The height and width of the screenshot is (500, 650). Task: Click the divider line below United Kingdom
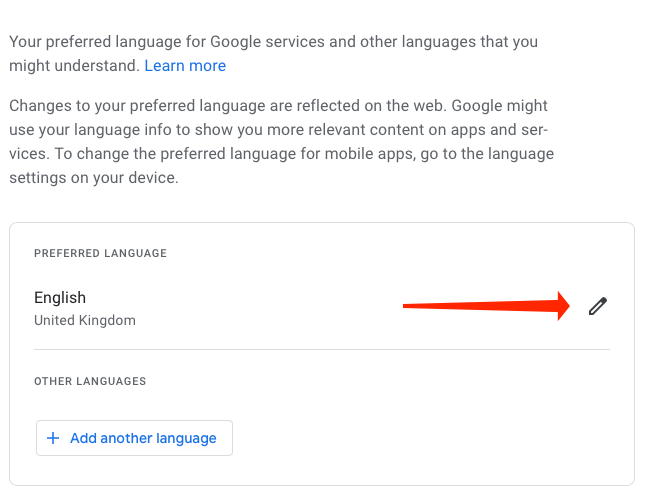pyautogui.click(x=321, y=350)
